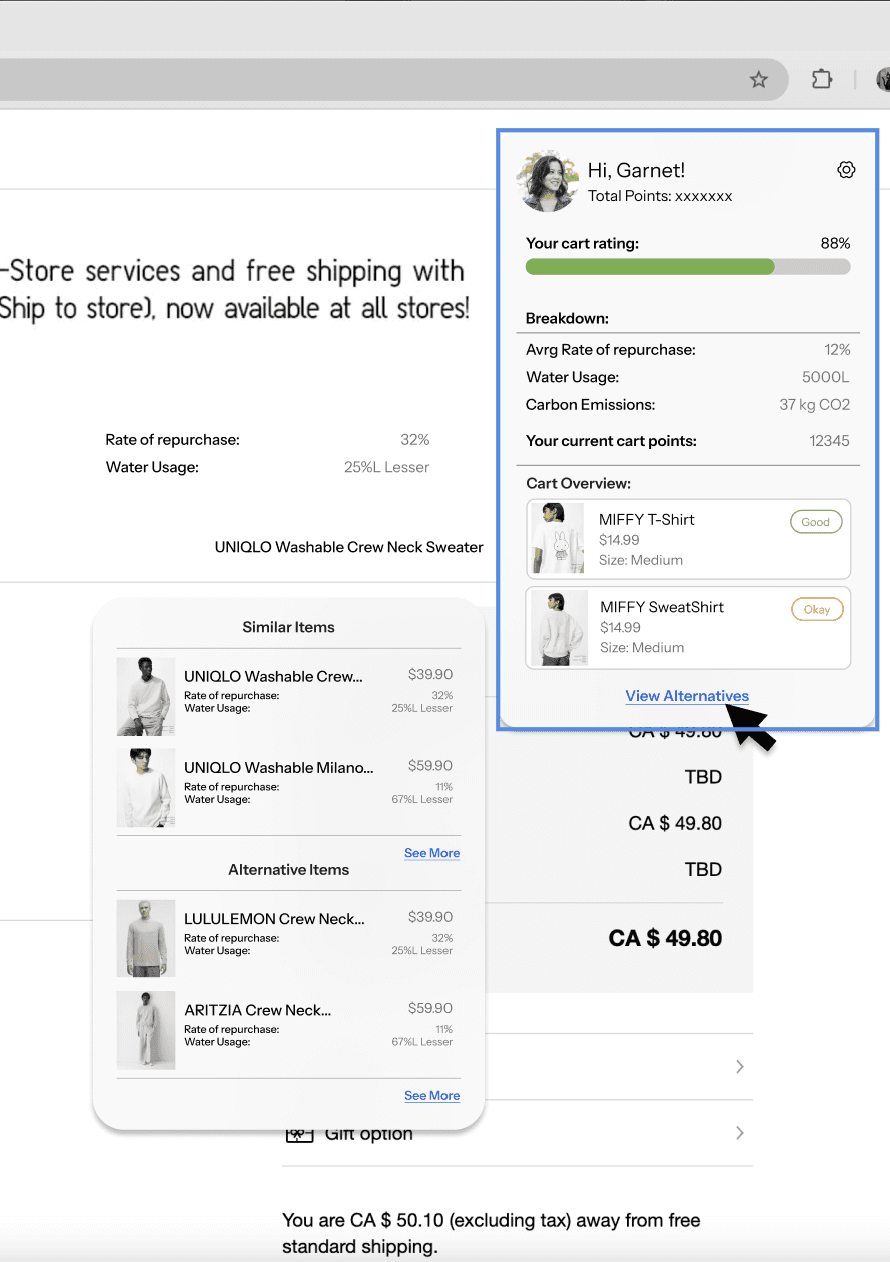Open the MIFFY T-Shirt thumbnail

558,539
